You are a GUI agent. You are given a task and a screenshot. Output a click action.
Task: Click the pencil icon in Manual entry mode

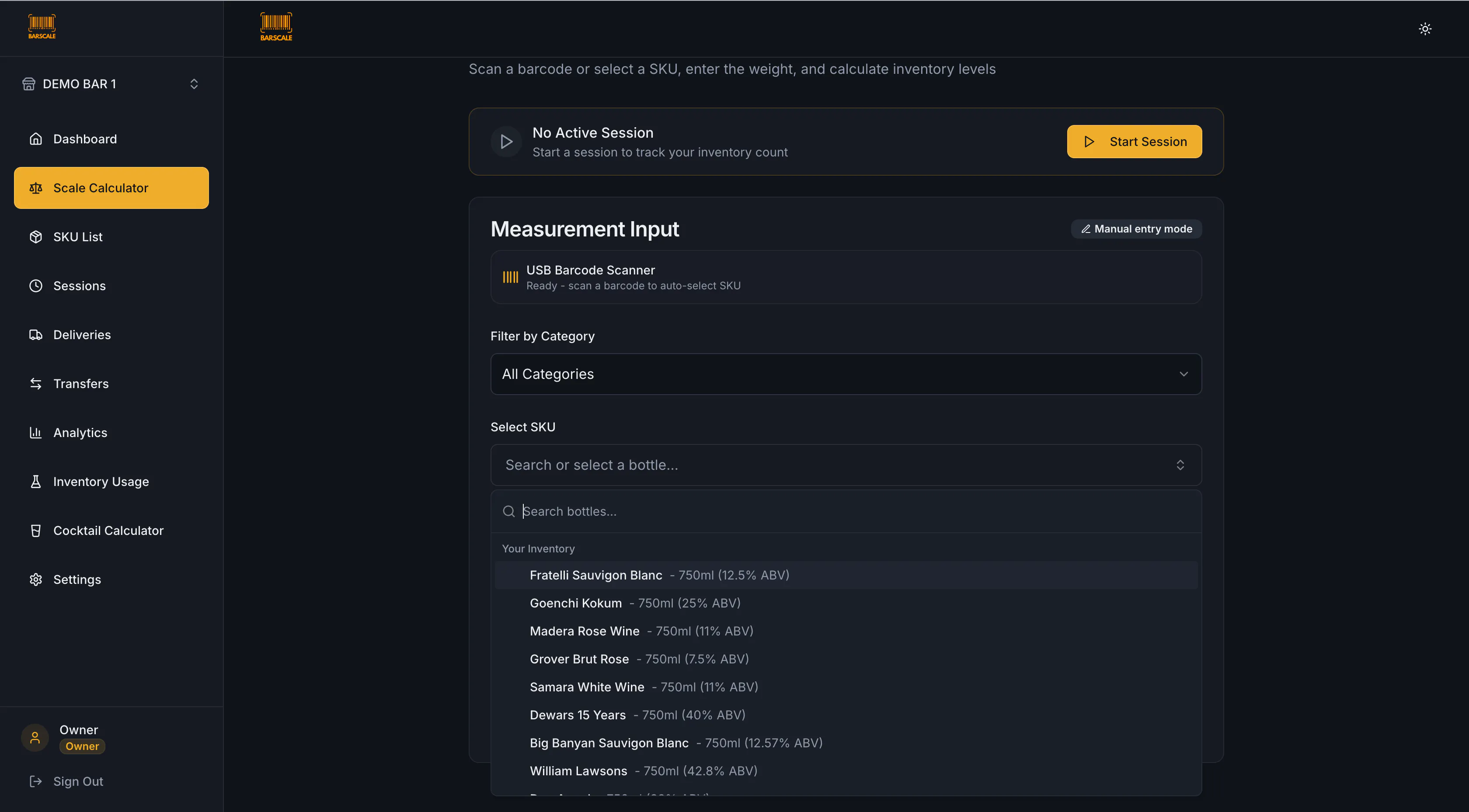click(1086, 229)
